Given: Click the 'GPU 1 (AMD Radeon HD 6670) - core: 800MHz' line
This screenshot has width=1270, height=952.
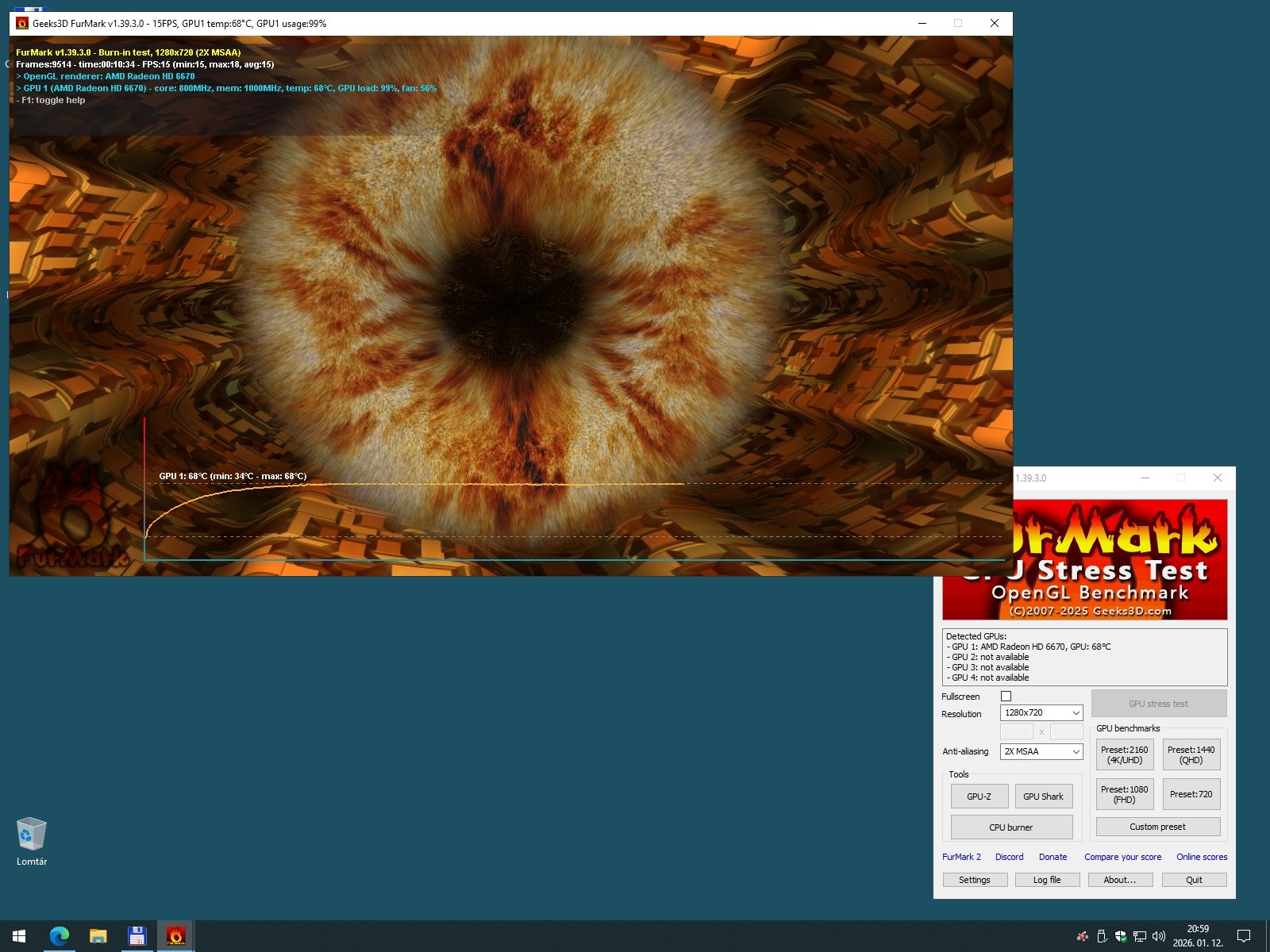Looking at the screenshot, I should click(x=226, y=88).
